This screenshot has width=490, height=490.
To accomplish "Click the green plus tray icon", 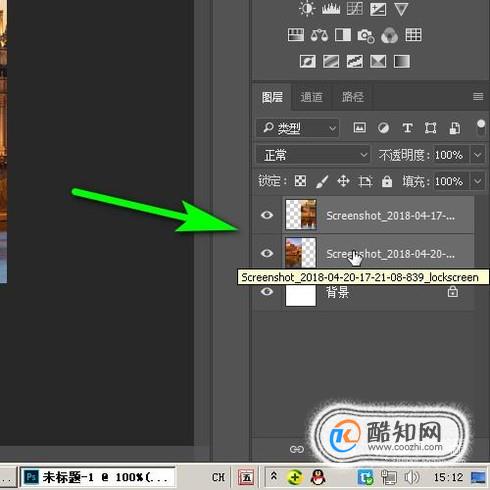I will click(x=295, y=477).
